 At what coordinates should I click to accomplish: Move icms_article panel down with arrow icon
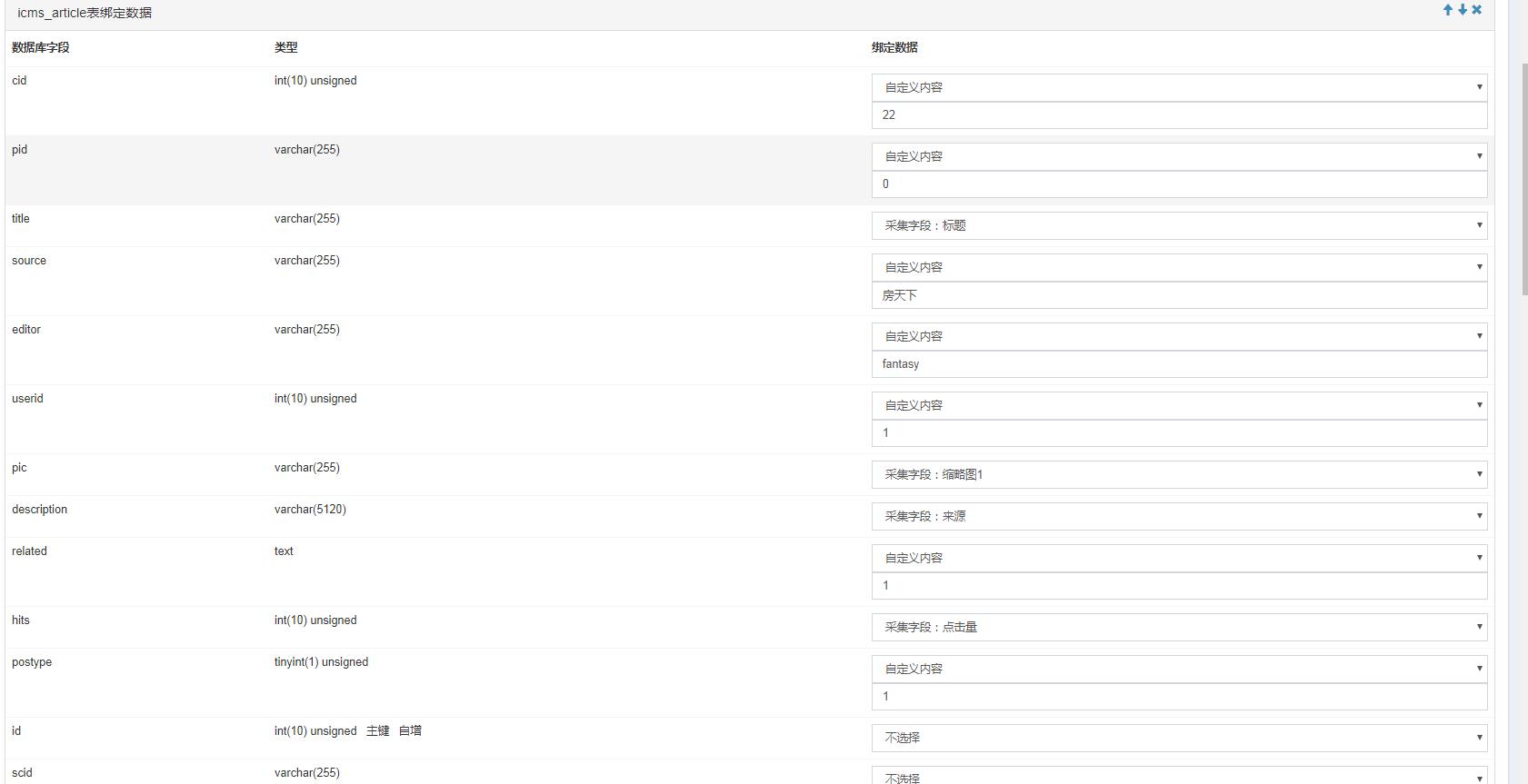click(1463, 10)
